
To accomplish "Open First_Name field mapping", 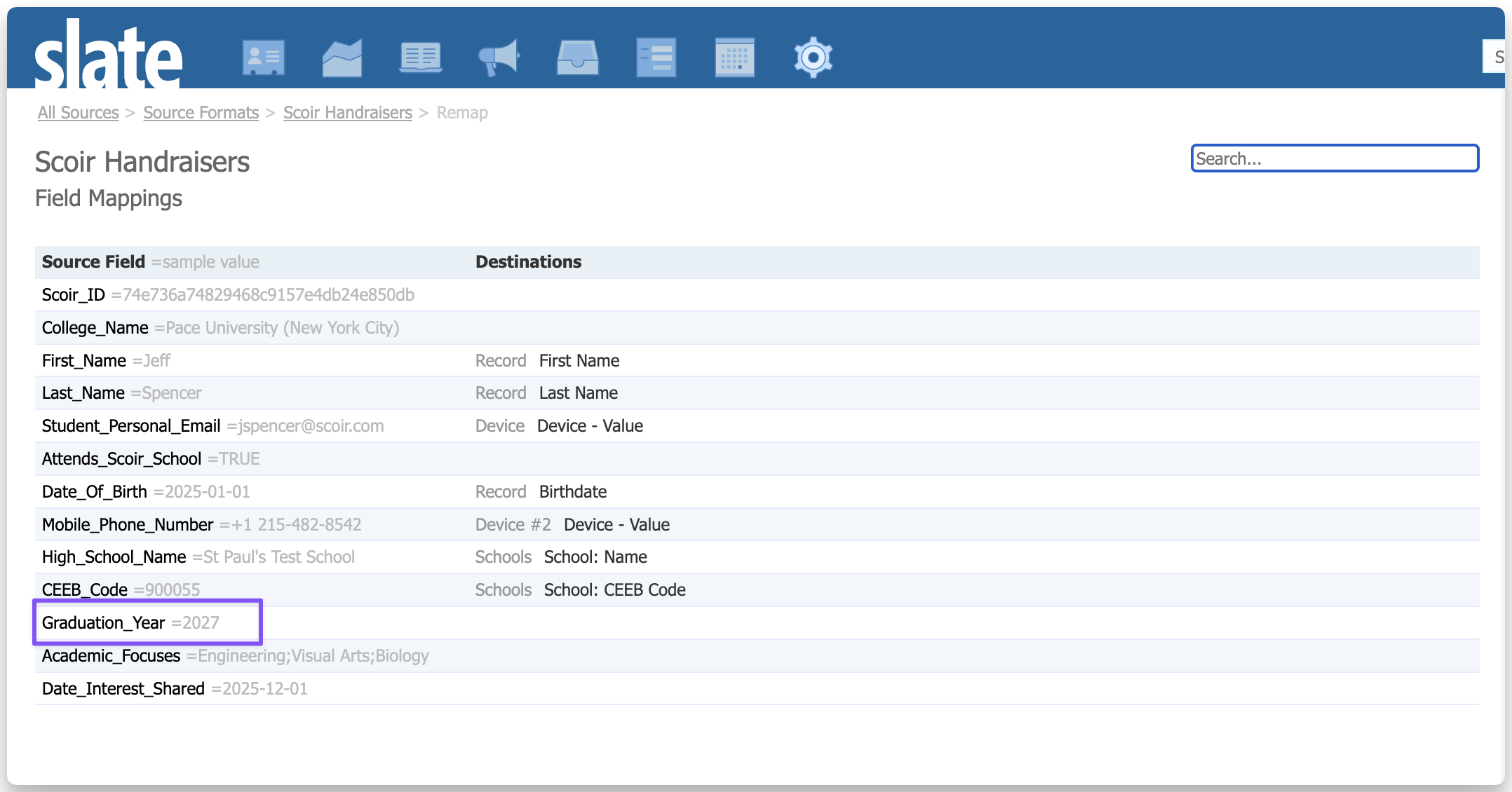I will (84, 361).
